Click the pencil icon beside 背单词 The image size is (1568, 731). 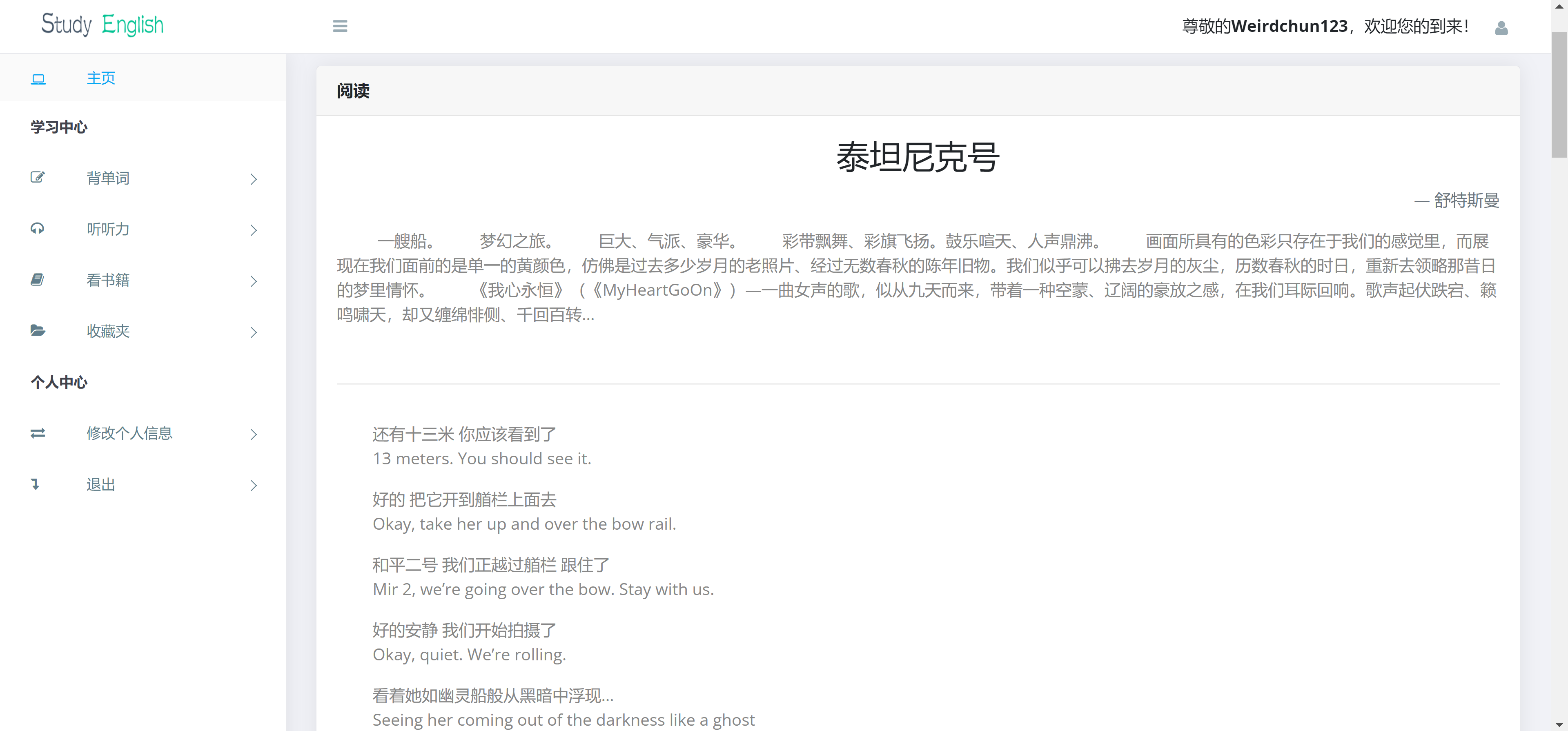pos(38,177)
